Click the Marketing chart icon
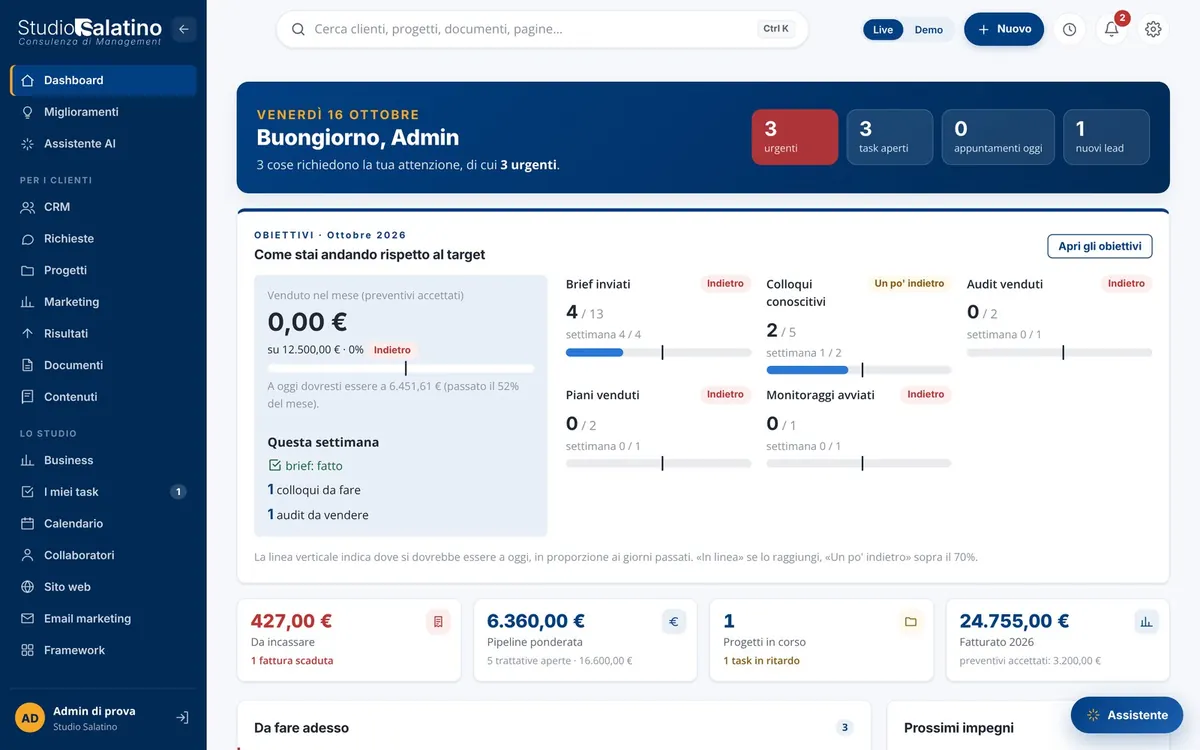 [27, 302]
